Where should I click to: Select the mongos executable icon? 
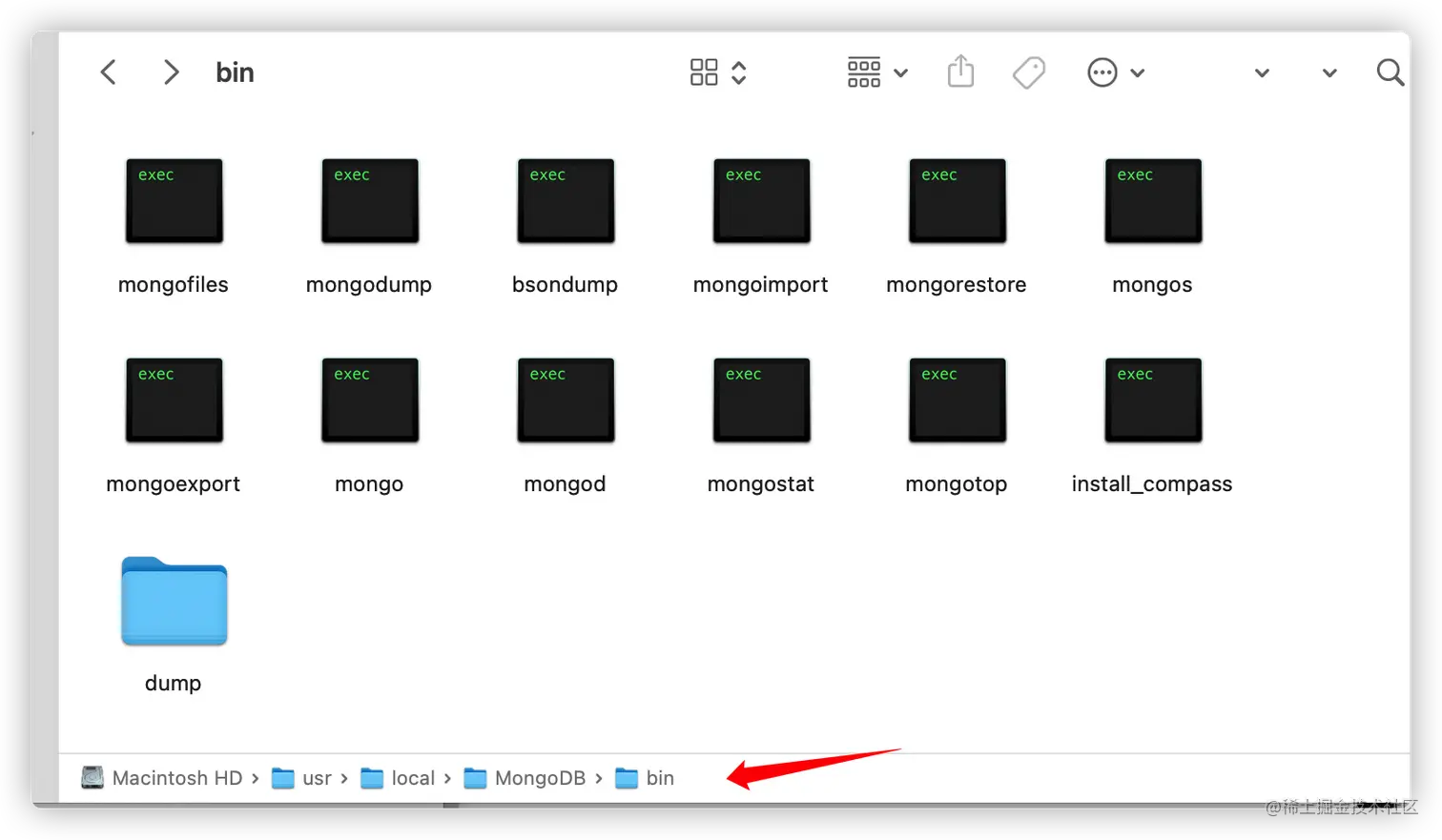[x=1153, y=201]
